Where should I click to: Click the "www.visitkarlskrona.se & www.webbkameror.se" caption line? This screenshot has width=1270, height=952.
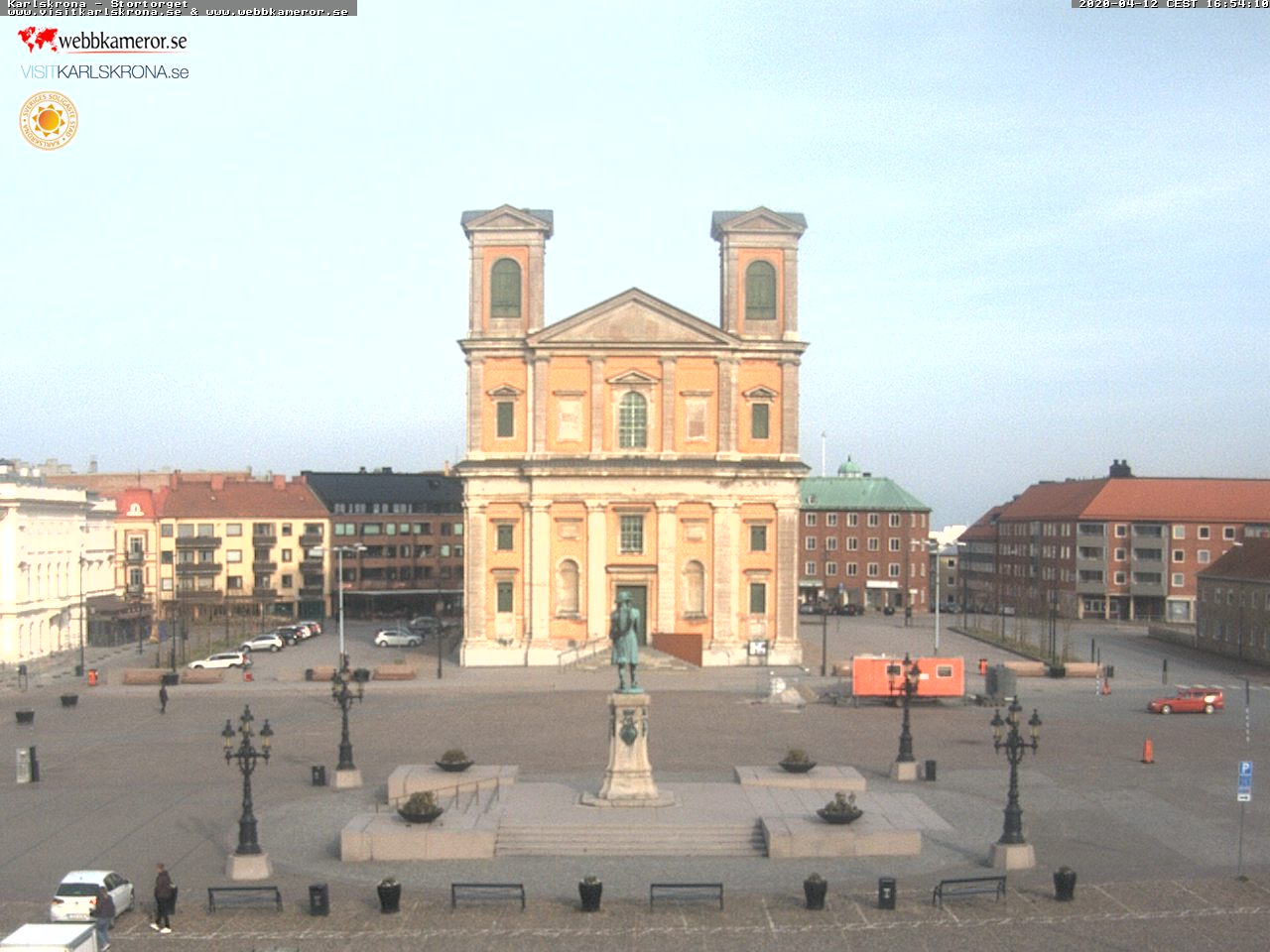(178, 12)
